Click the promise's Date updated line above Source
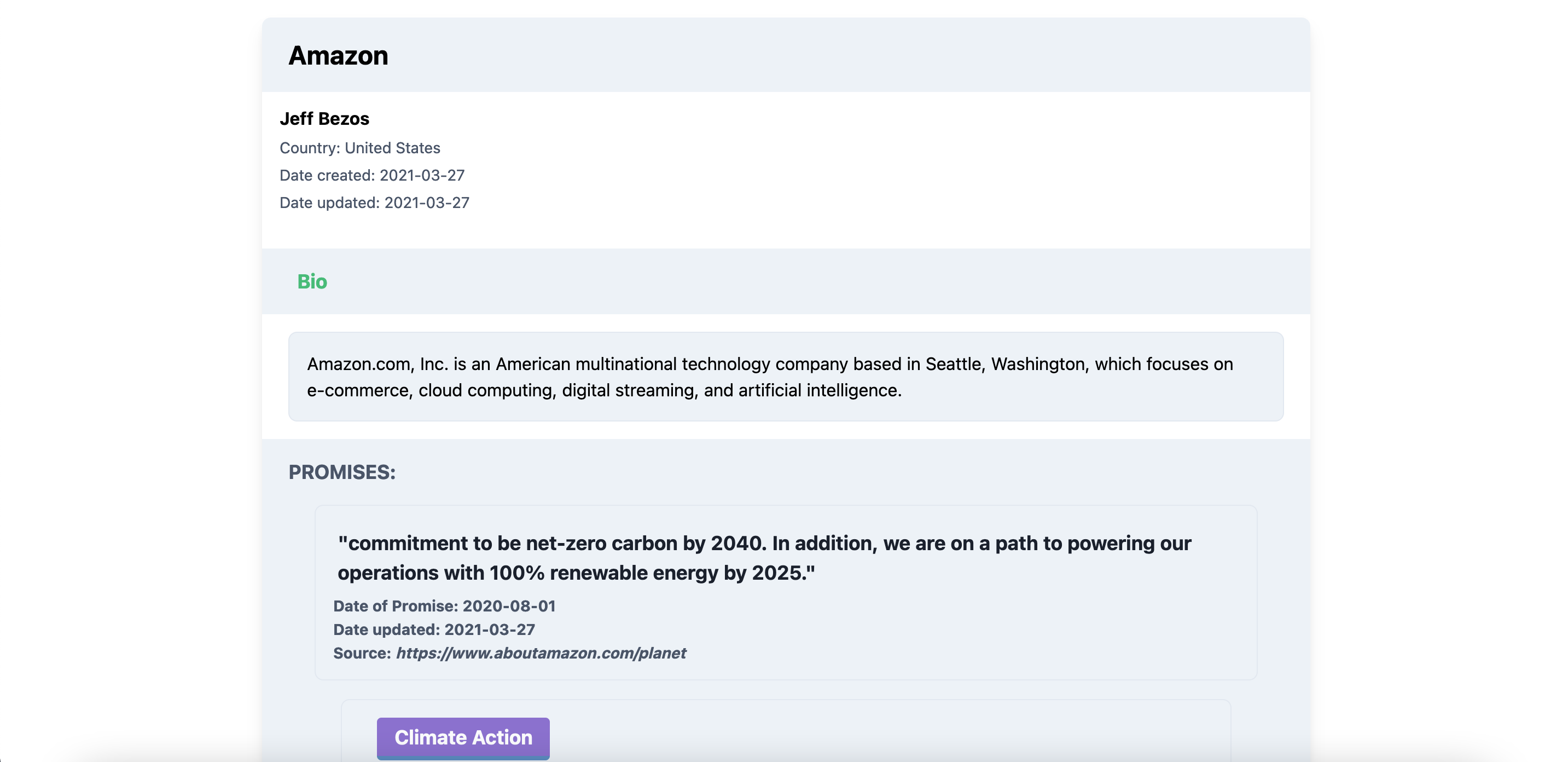 point(433,629)
